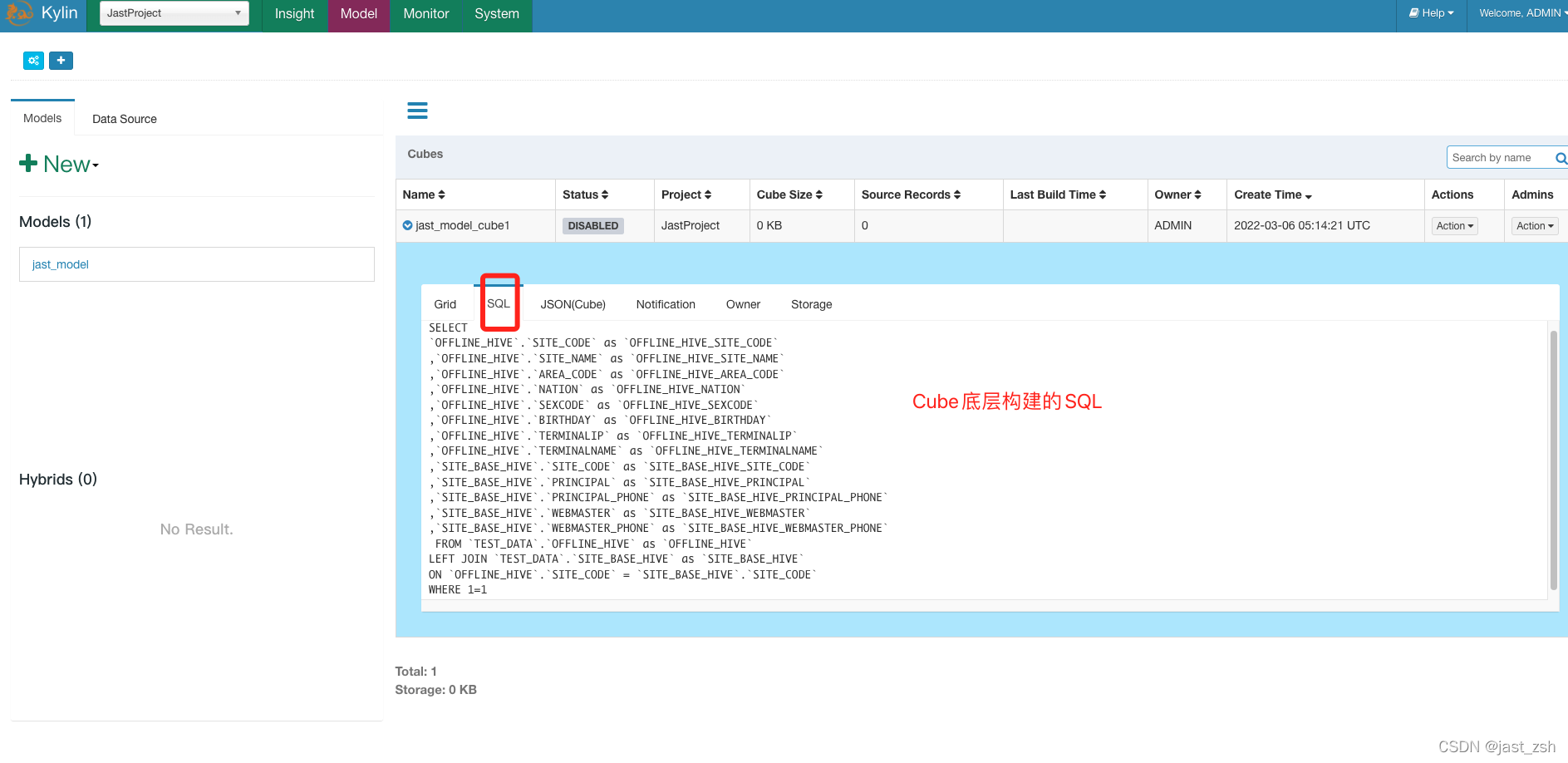Sort cubes by Cube Size column
The height and width of the screenshot is (763, 1568).
click(x=789, y=194)
